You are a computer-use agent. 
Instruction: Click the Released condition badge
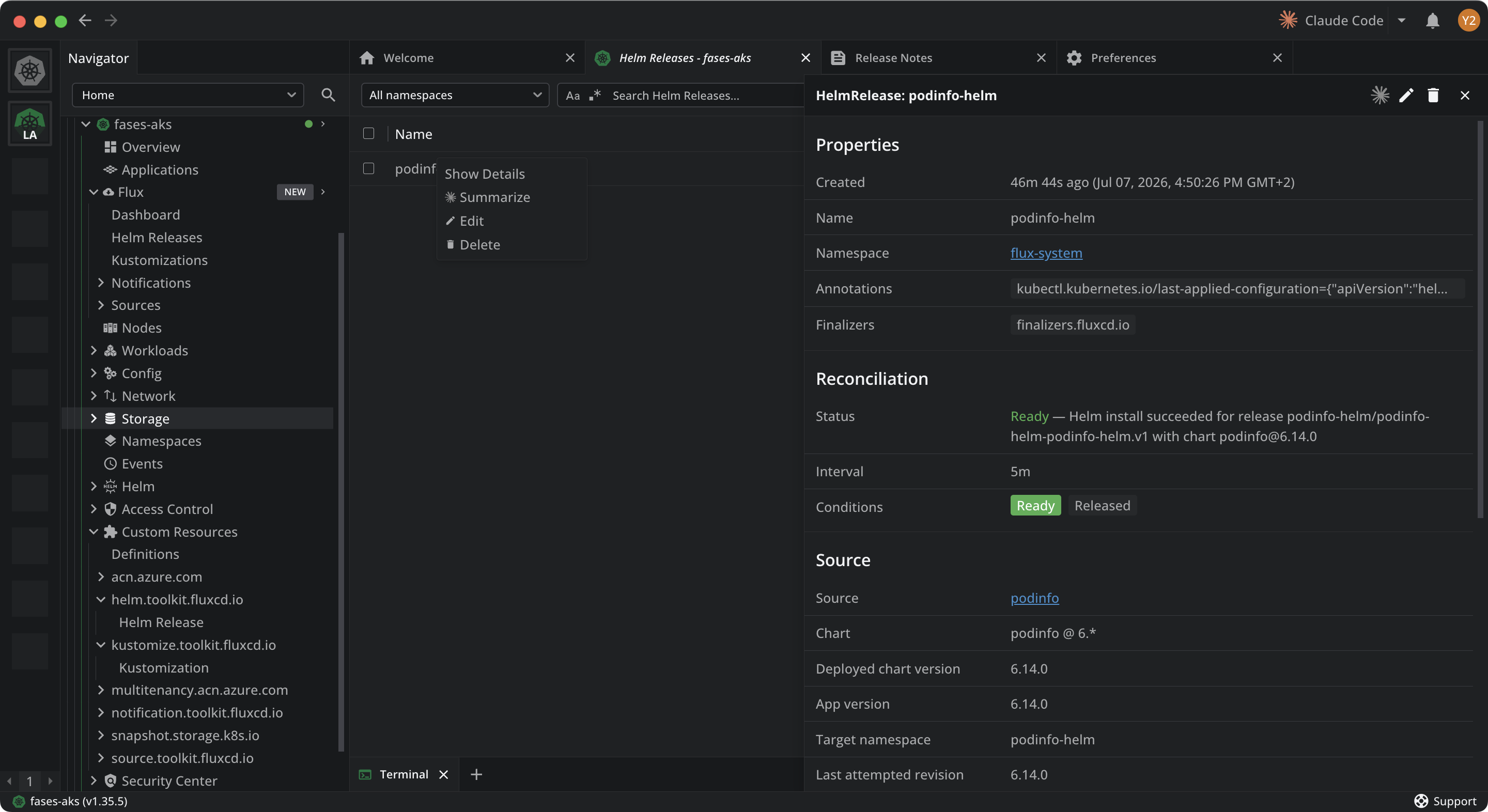point(1102,506)
